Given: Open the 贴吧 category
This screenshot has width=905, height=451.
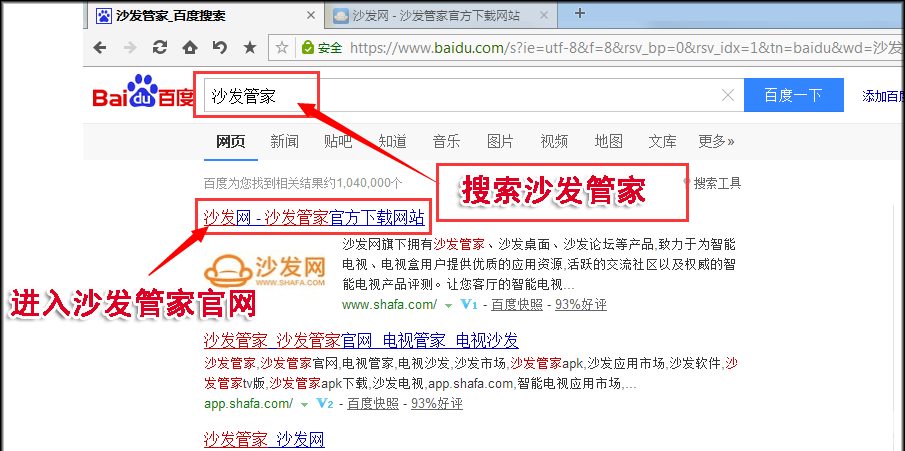Looking at the screenshot, I should (338, 141).
